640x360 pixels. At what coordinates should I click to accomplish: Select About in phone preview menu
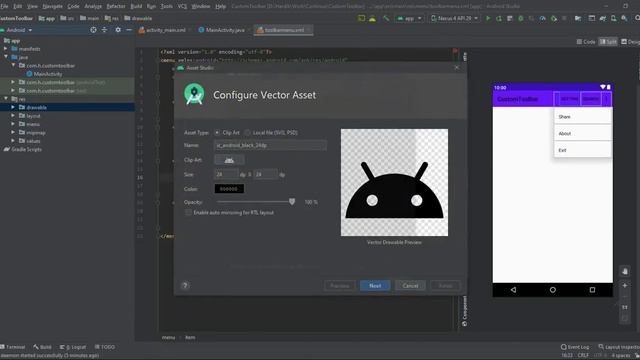click(582, 133)
